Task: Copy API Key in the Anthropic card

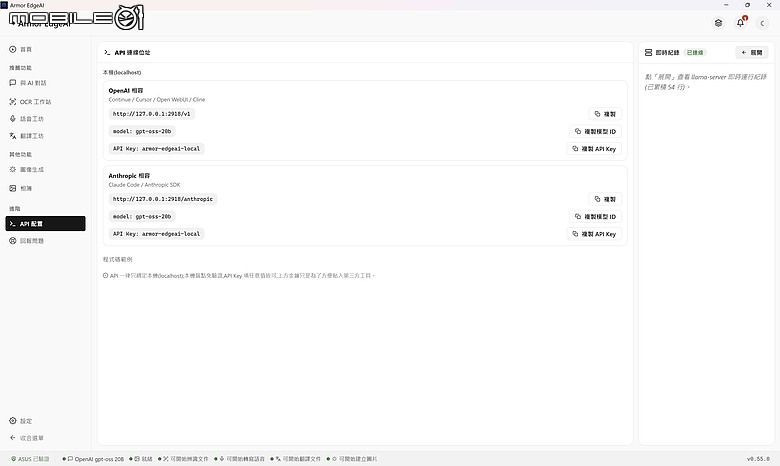Action: (x=594, y=234)
